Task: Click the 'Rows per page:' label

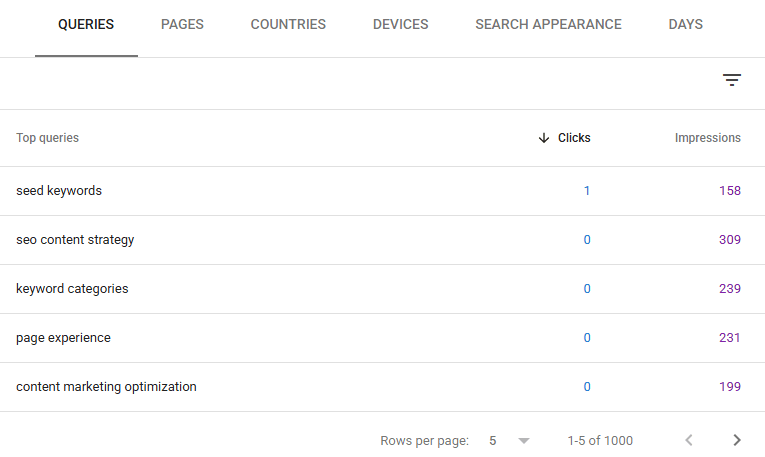Action: tap(424, 441)
